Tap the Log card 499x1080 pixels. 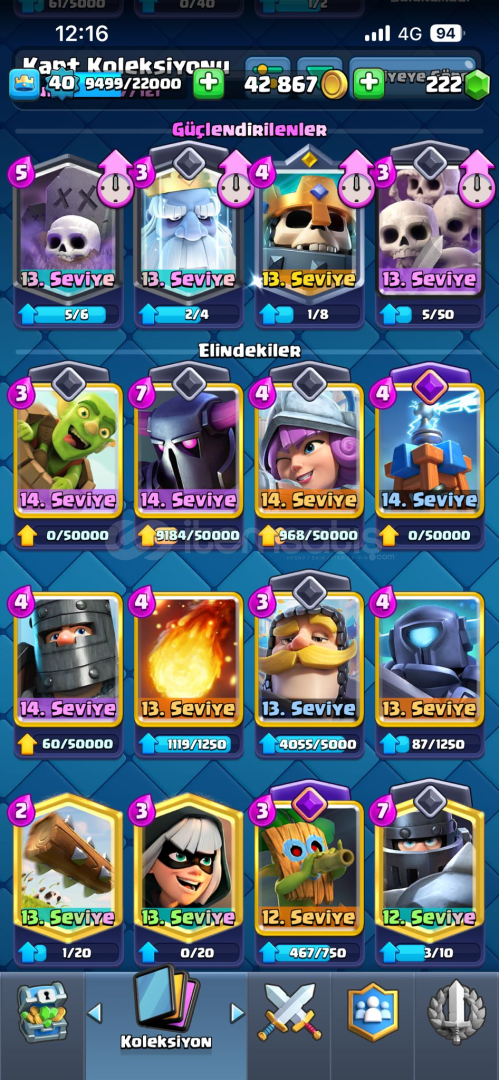tap(68, 866)
